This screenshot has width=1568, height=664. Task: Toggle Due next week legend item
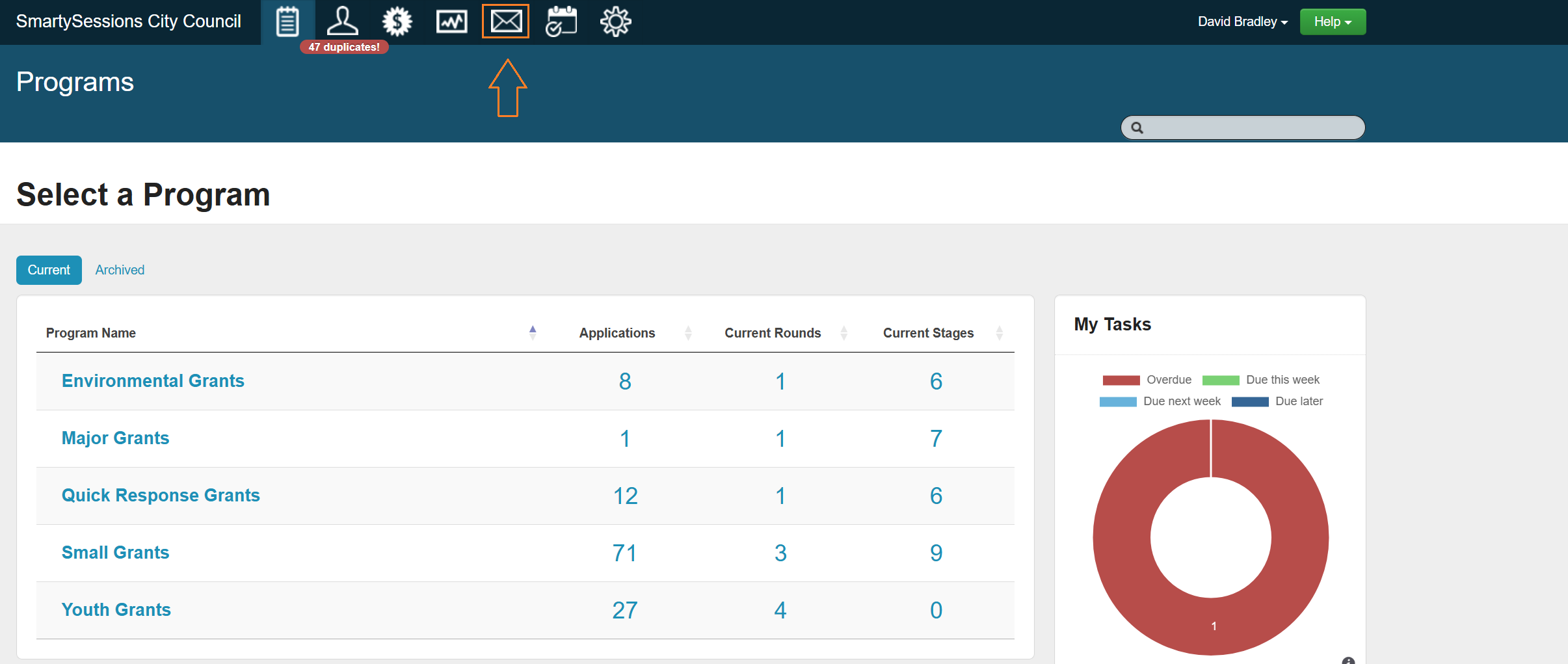(1161, 401)
